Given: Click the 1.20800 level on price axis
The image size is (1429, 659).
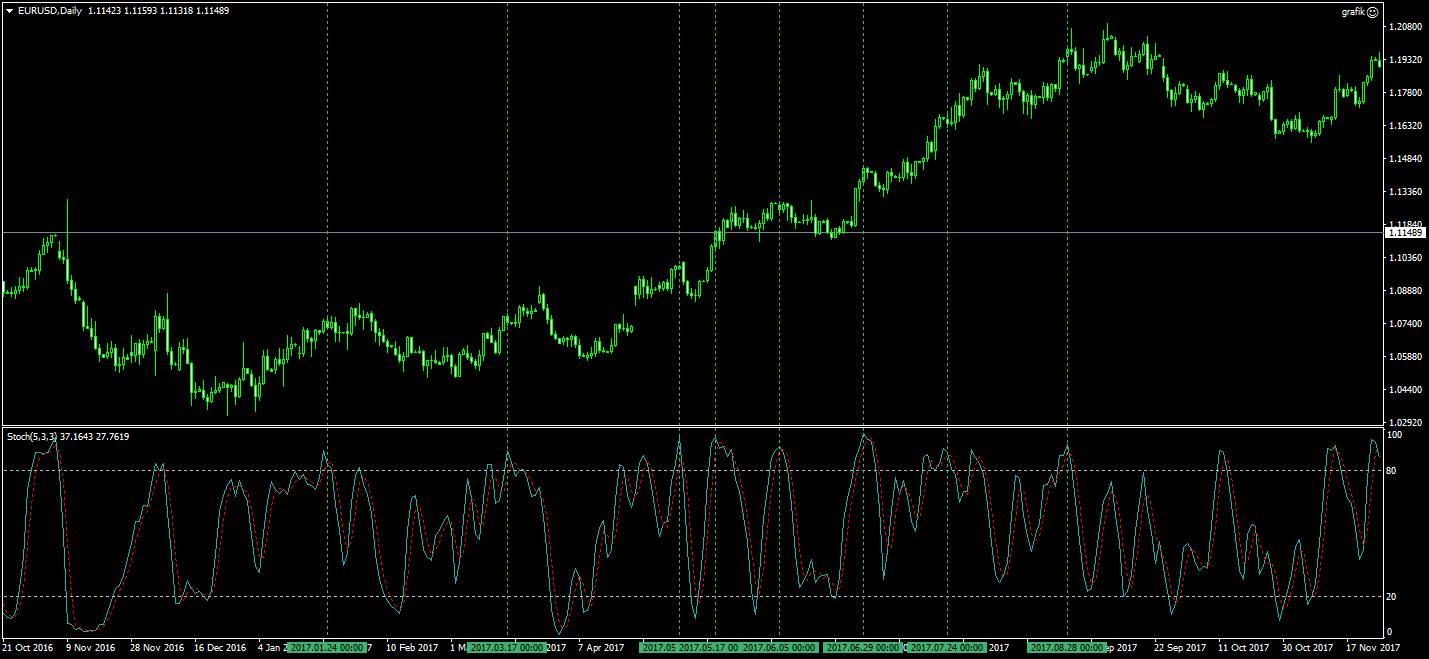Looking at the screenshot, I should [1406, 27].
